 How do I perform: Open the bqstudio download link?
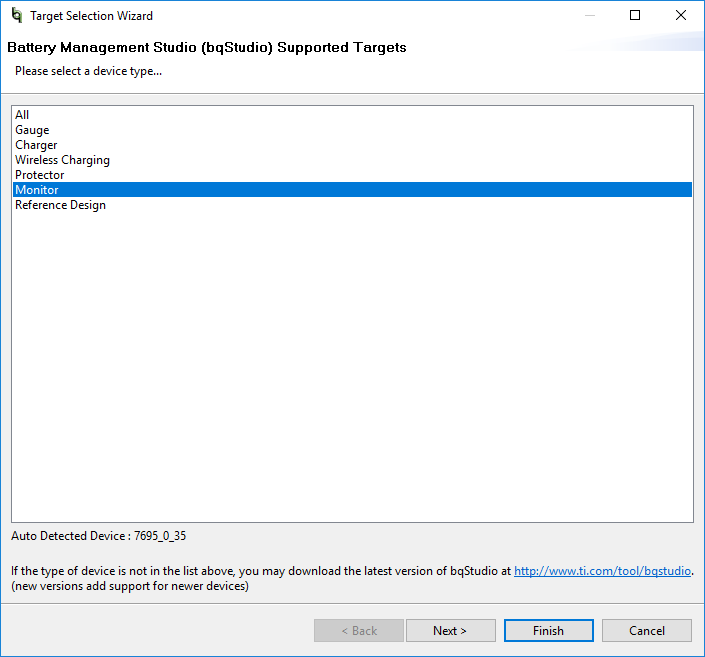pos(602,571)
